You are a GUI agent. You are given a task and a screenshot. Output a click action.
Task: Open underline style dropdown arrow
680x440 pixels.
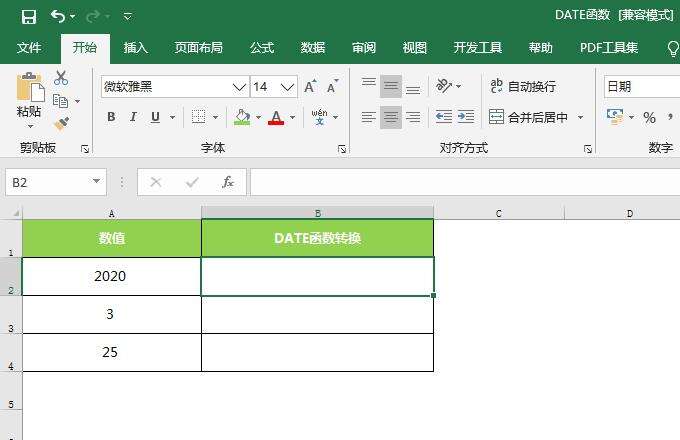tap(173, 117)
